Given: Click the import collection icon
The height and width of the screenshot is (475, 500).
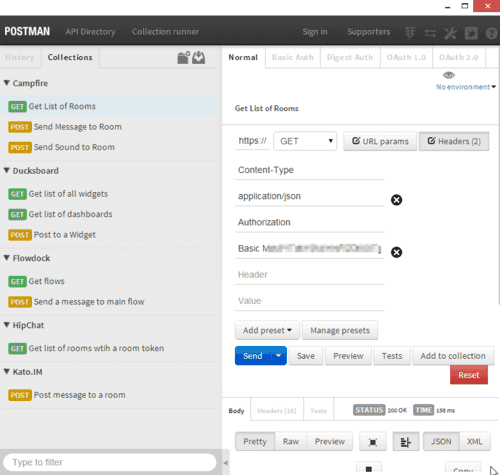Looking at the screenshot, I should point(199,57).
